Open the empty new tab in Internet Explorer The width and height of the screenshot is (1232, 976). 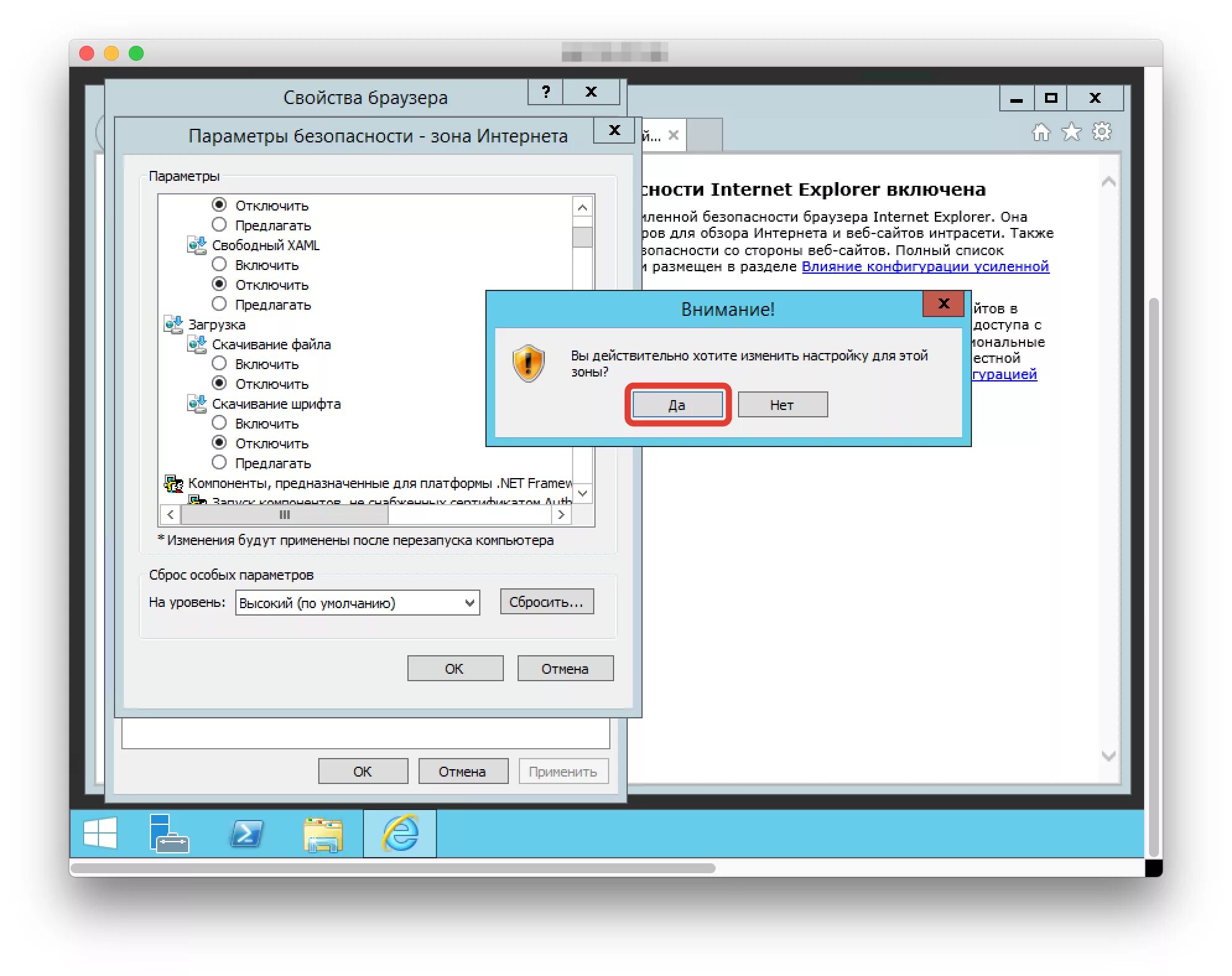(705, 134)
